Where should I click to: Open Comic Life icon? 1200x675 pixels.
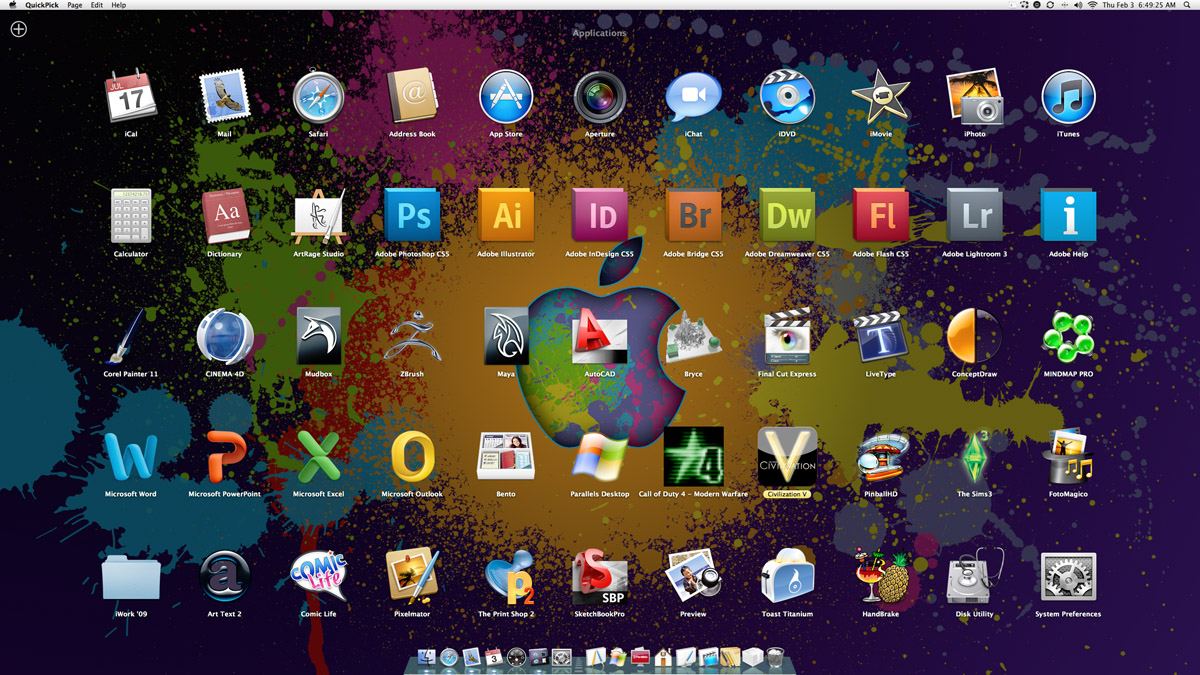318,577
